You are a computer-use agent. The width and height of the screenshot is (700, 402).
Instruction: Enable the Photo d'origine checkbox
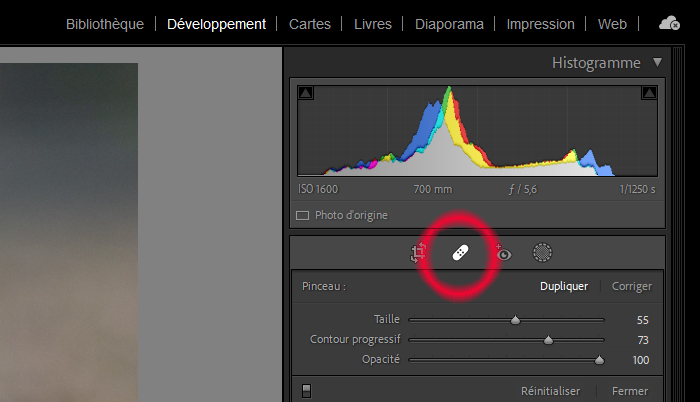(303, 215)
